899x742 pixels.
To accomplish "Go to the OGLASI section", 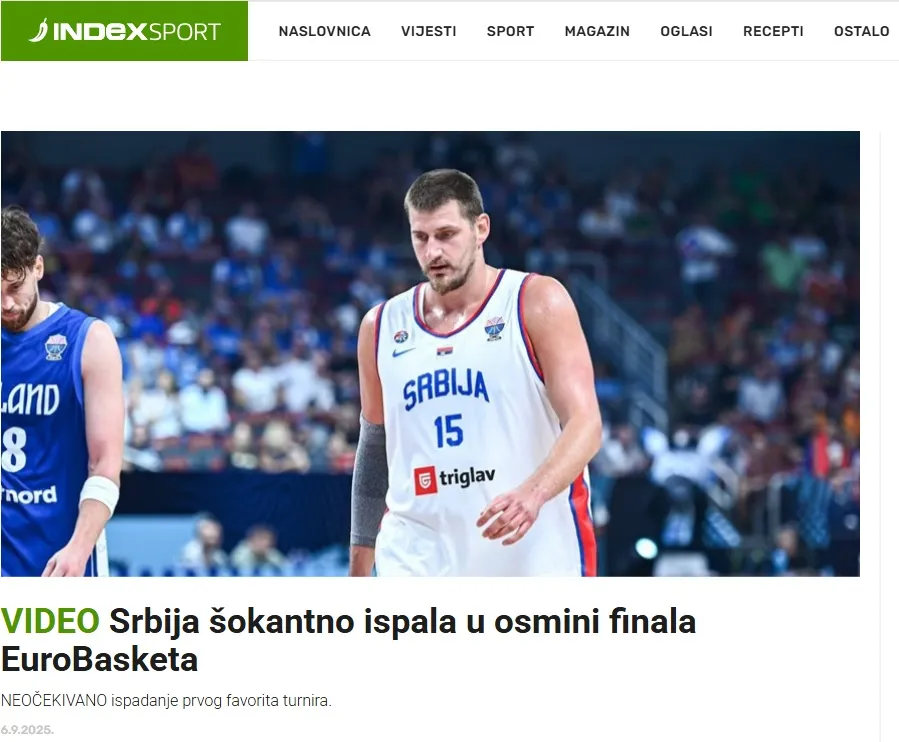I will 686,32.
